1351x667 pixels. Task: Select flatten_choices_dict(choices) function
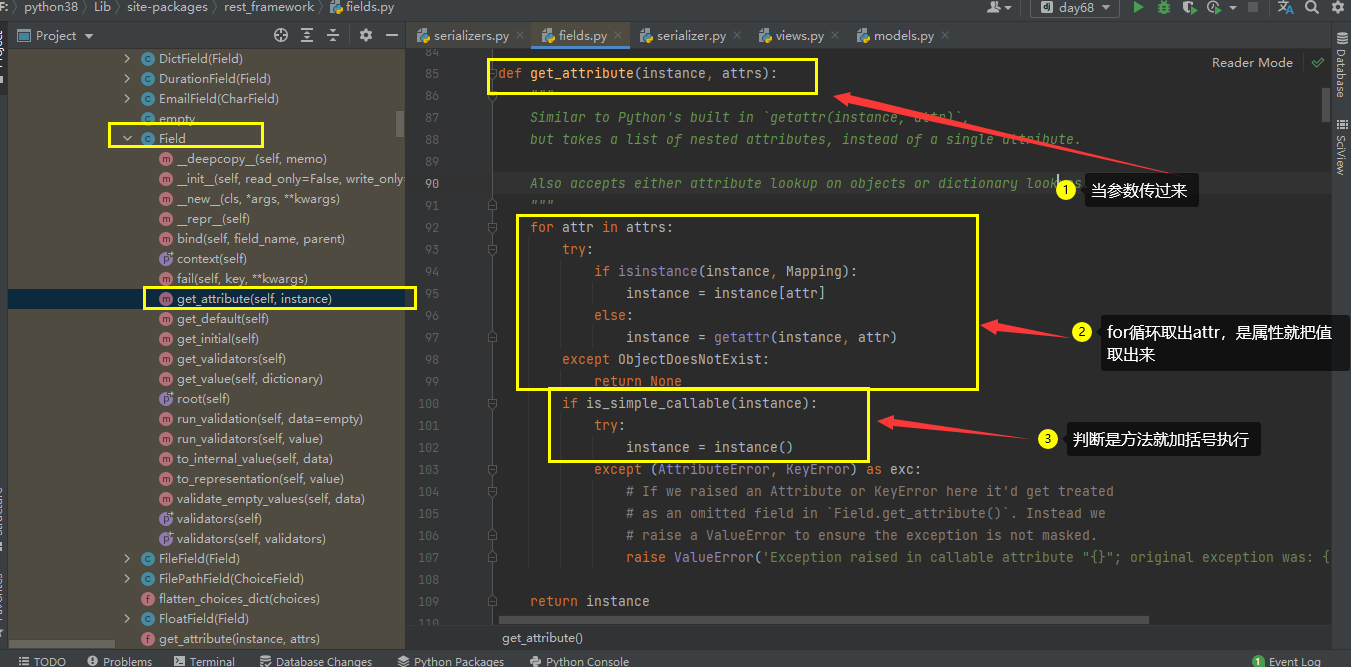tap(239, 599)
